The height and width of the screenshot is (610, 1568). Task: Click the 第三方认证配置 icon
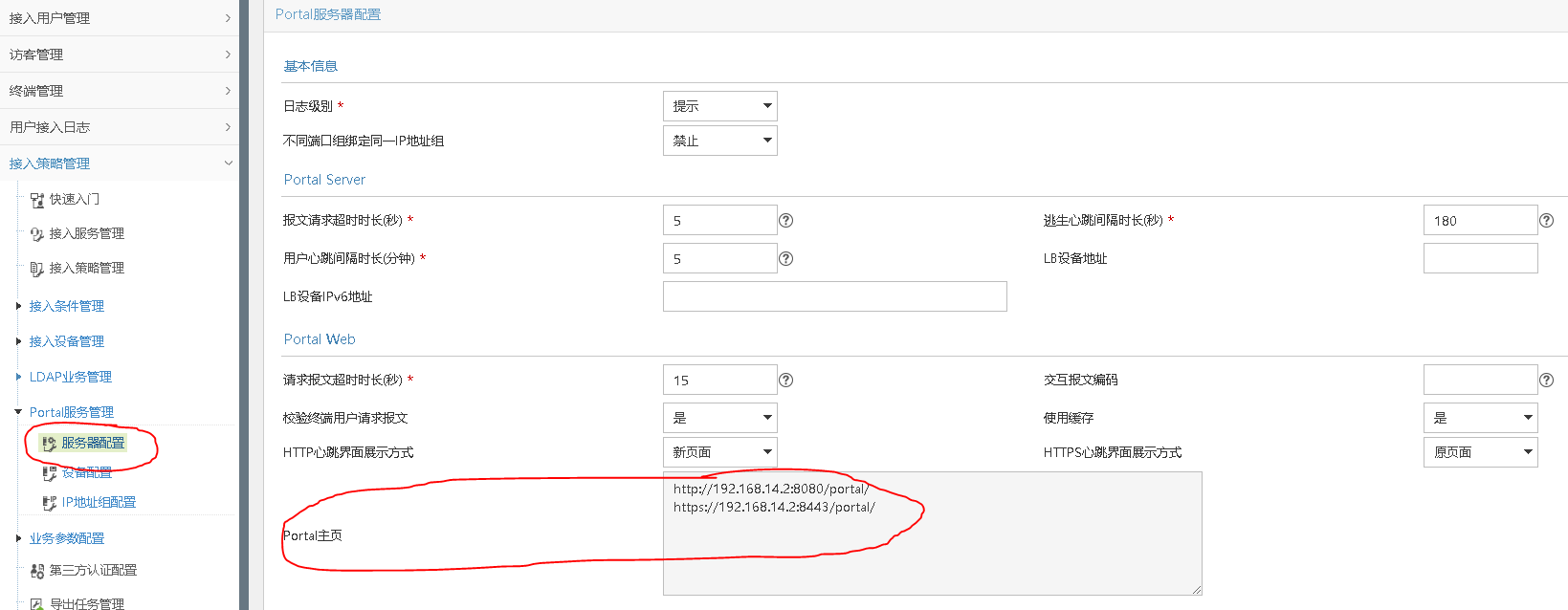tap(37, 571)
